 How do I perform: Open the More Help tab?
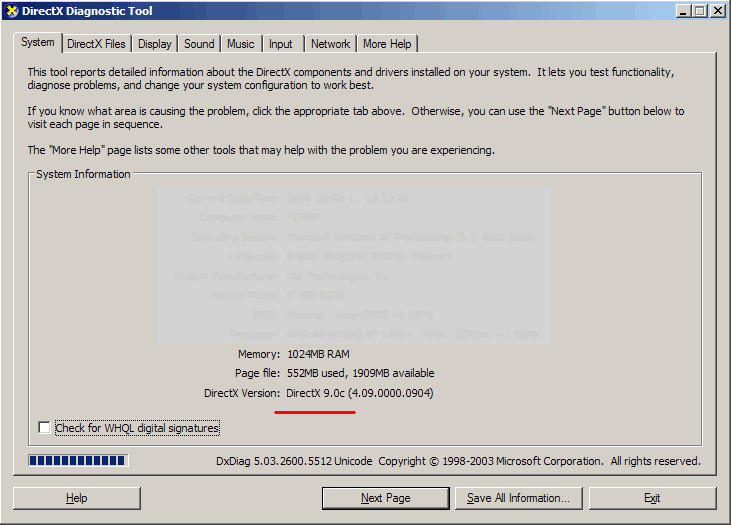click(387, 44)
